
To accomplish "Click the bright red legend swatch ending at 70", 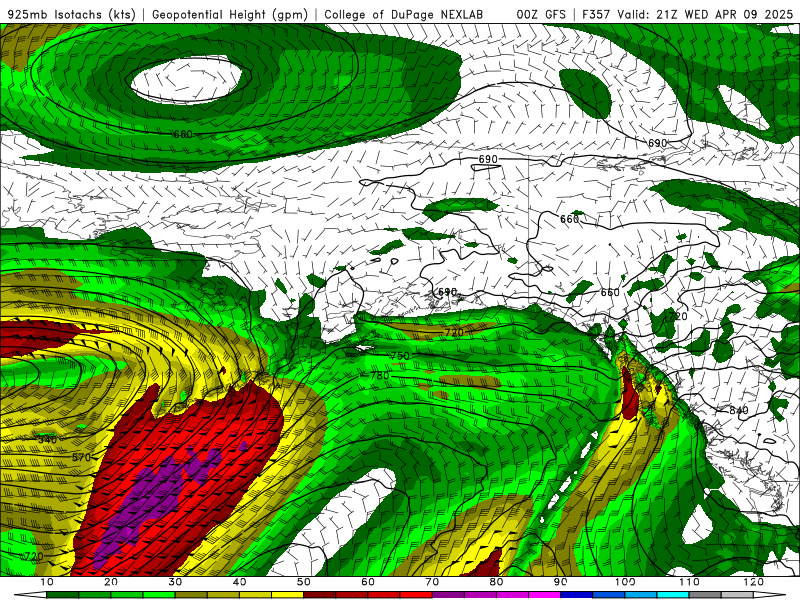I will [416, 595].
